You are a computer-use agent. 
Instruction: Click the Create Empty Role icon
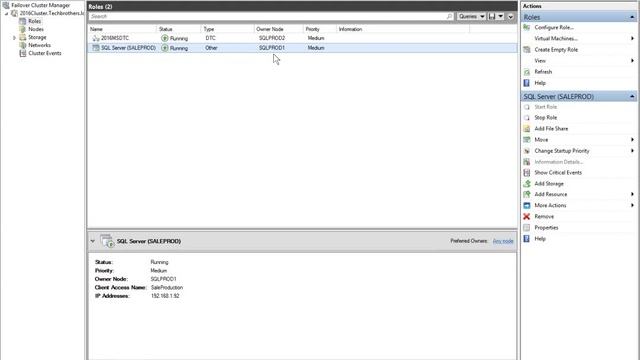click(x=527, y=49)
